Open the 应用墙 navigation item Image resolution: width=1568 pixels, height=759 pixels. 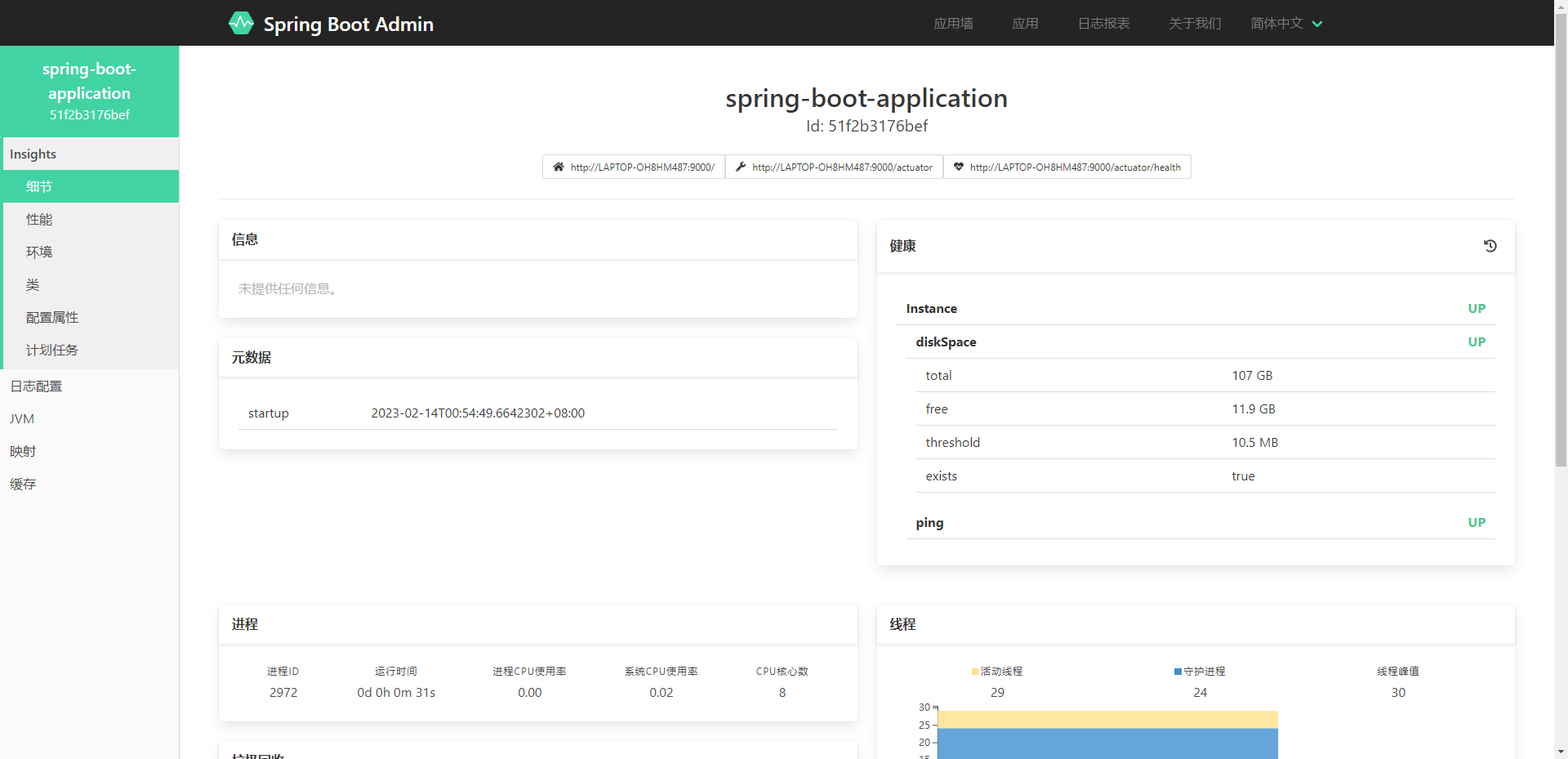(x=953, y=23)
